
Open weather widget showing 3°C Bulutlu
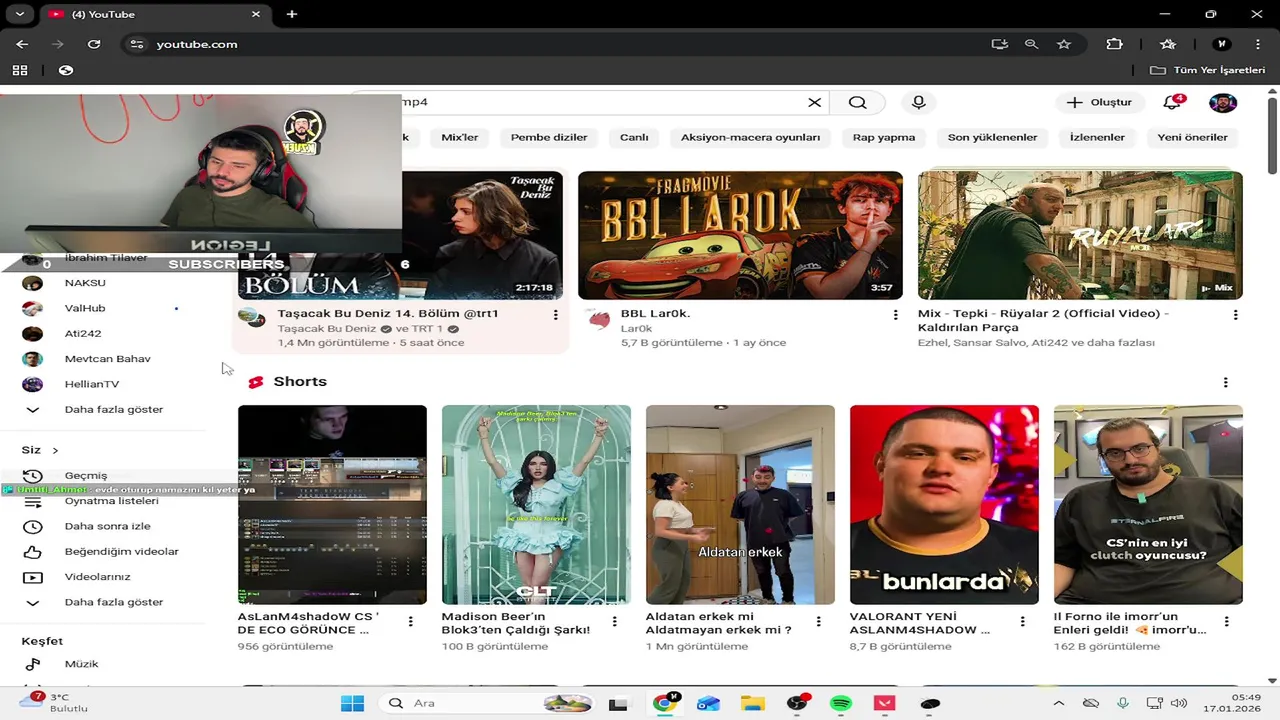[x=55, y=703]
